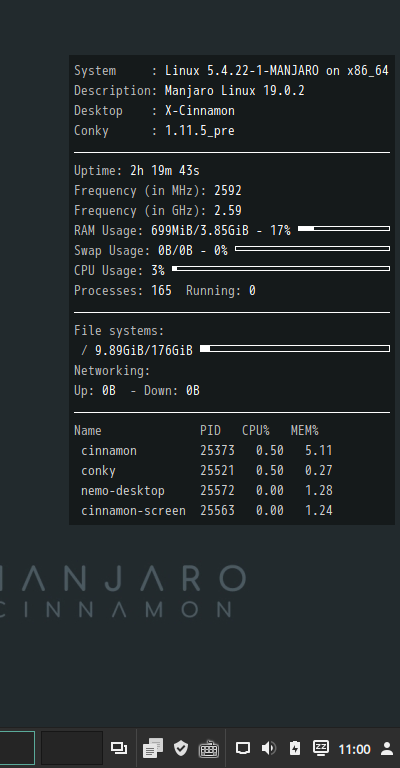The image size is (400, 768).
Task: Click uptime value '2h 19m 43s'
Action: [x=165, y=170]
